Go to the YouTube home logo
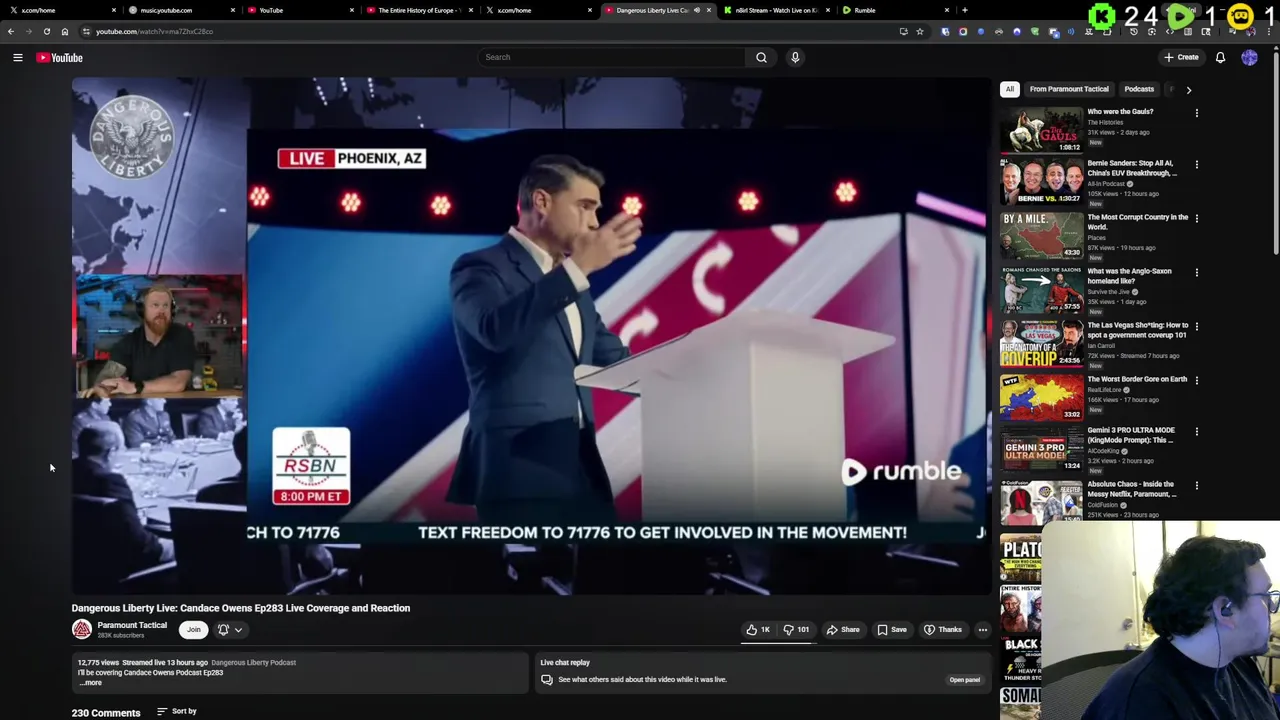Screen dimensions: 1280x720 coord(60,58)
